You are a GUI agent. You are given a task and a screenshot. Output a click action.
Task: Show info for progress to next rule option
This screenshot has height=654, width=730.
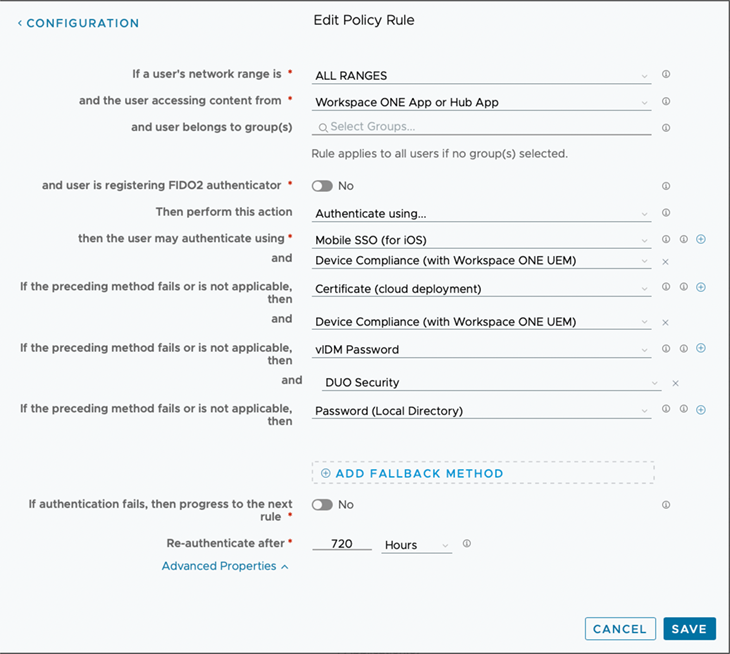[666, 505]
